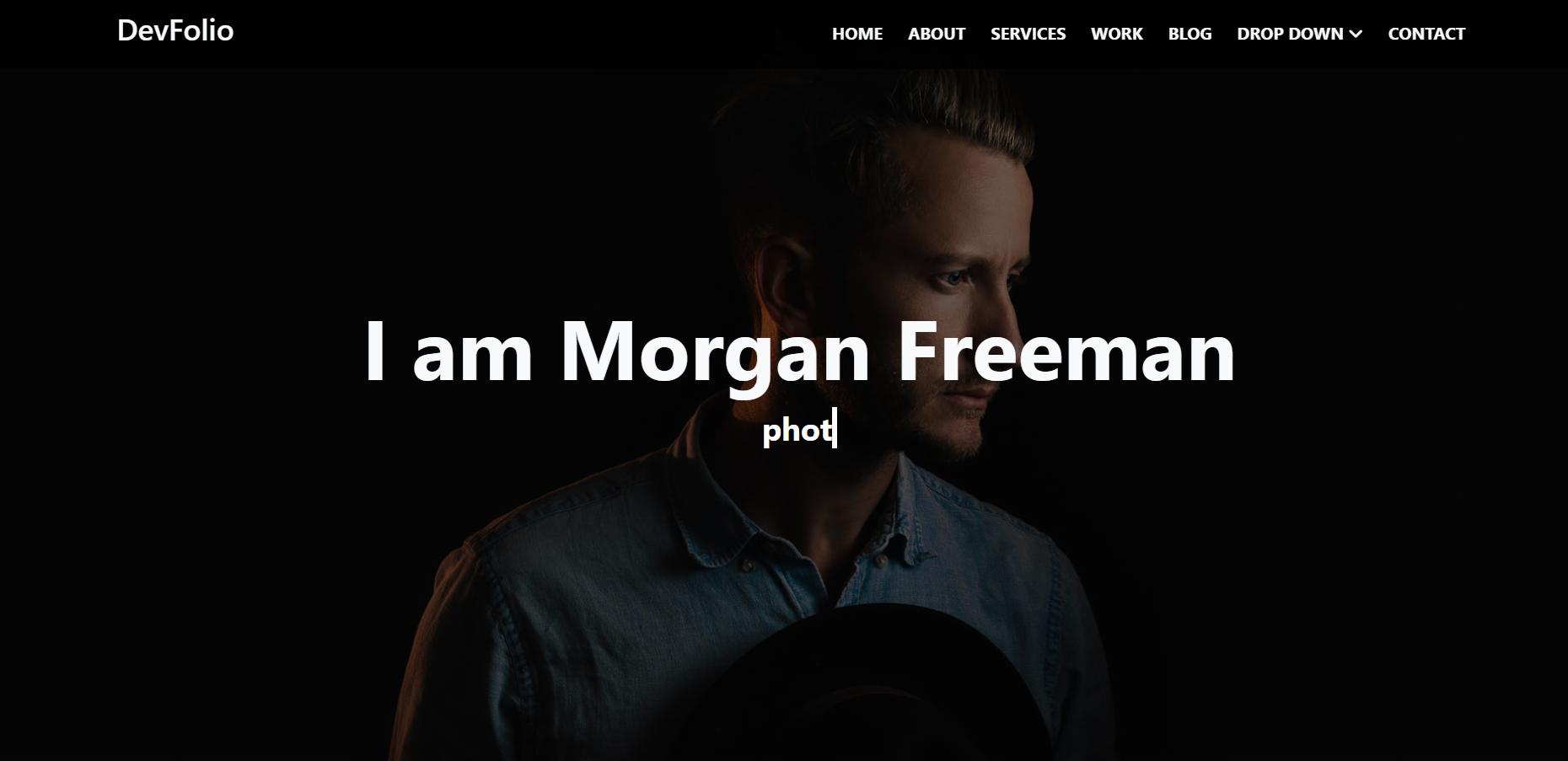Click the word Freeman in the heading

tap(1066, 351)
